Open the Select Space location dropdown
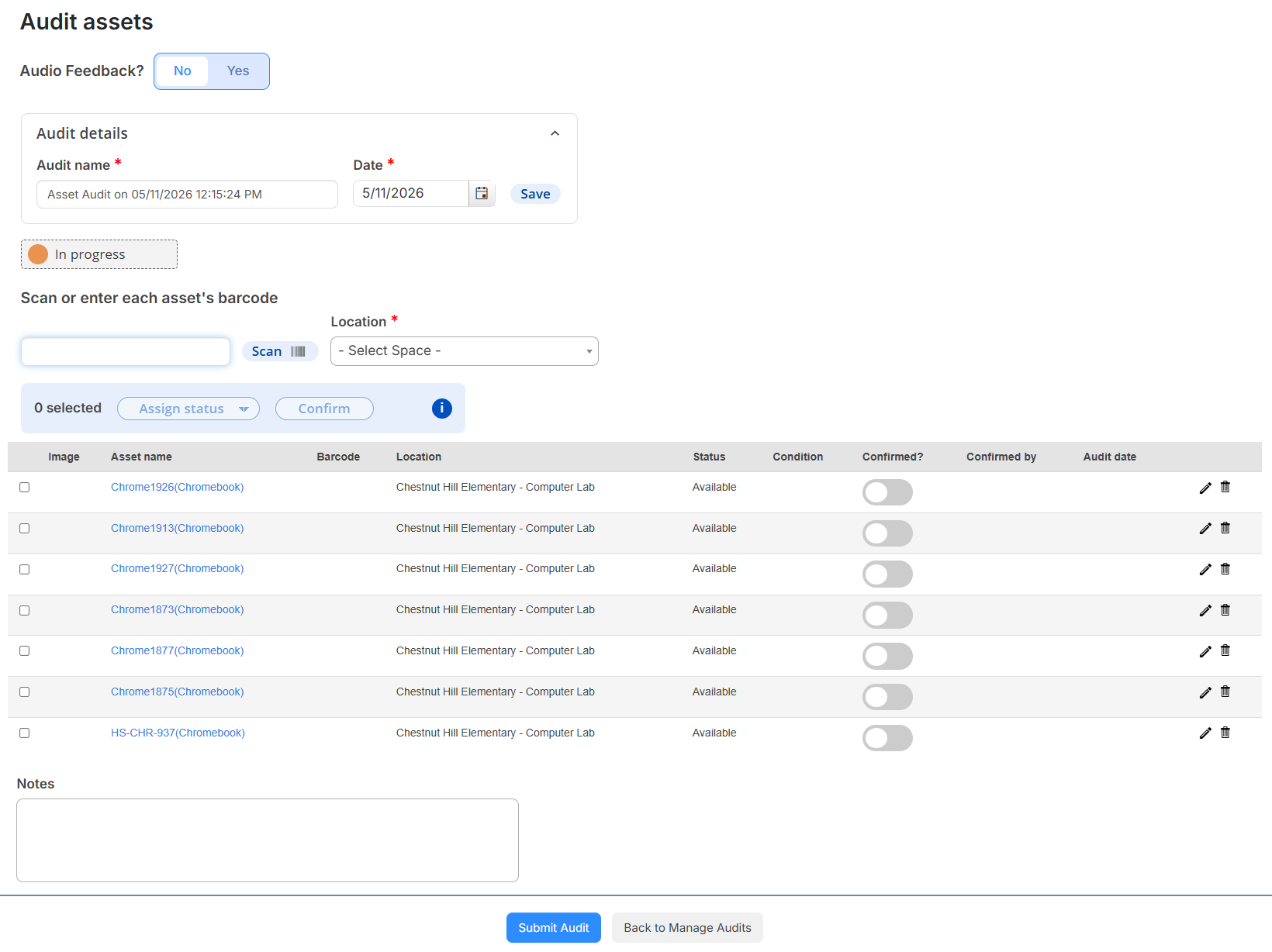The height and width of the screenshot is (952, 1272). [464, 351]
